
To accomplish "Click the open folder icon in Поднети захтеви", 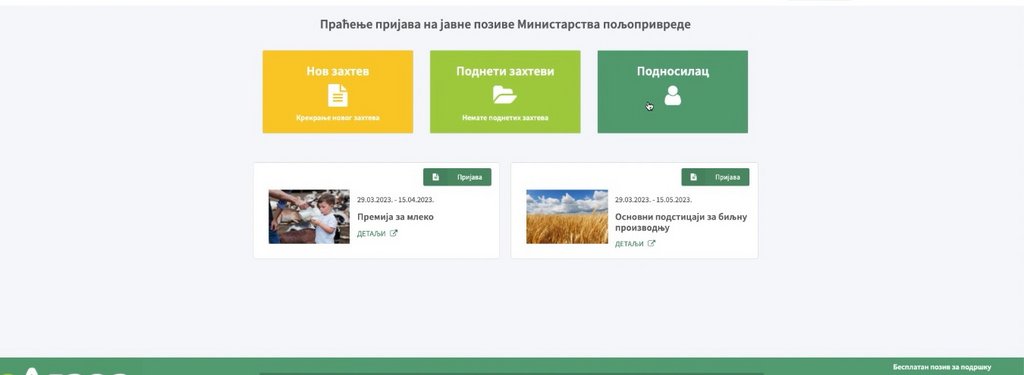I will [x=505, y=95].
